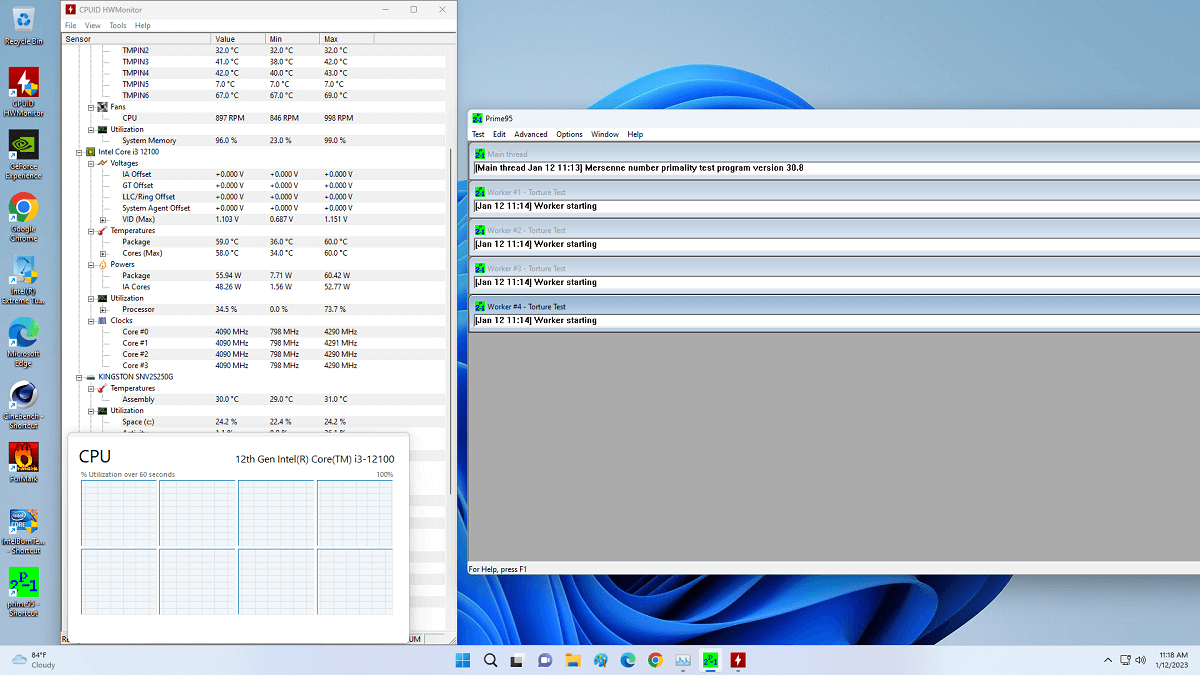Collapse the Temperatures node under Intel Core i3
The image size is (1200, 675).
point(91,231)
